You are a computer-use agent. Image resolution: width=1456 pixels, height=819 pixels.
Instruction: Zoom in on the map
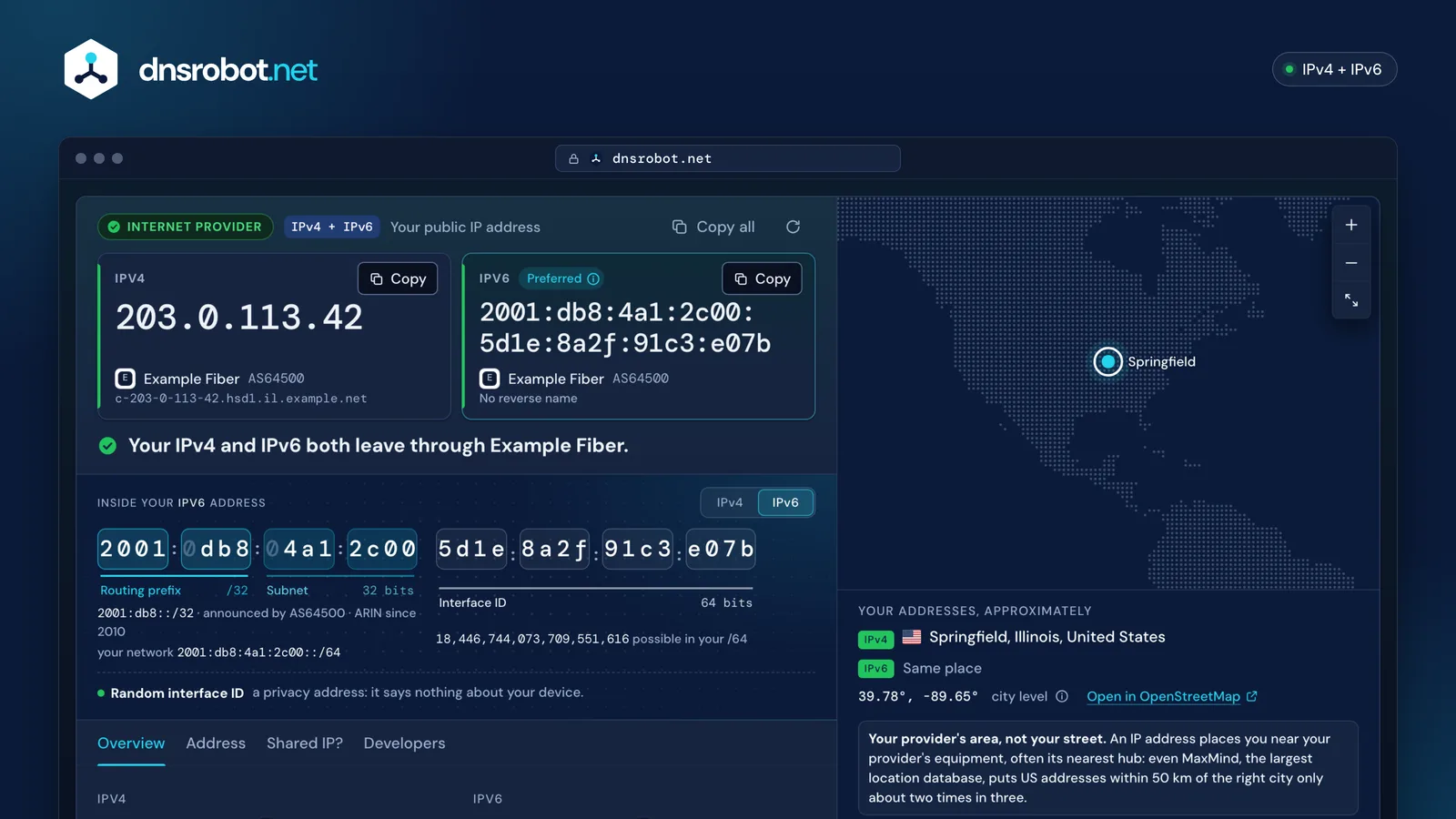[x=1351, y=225]
